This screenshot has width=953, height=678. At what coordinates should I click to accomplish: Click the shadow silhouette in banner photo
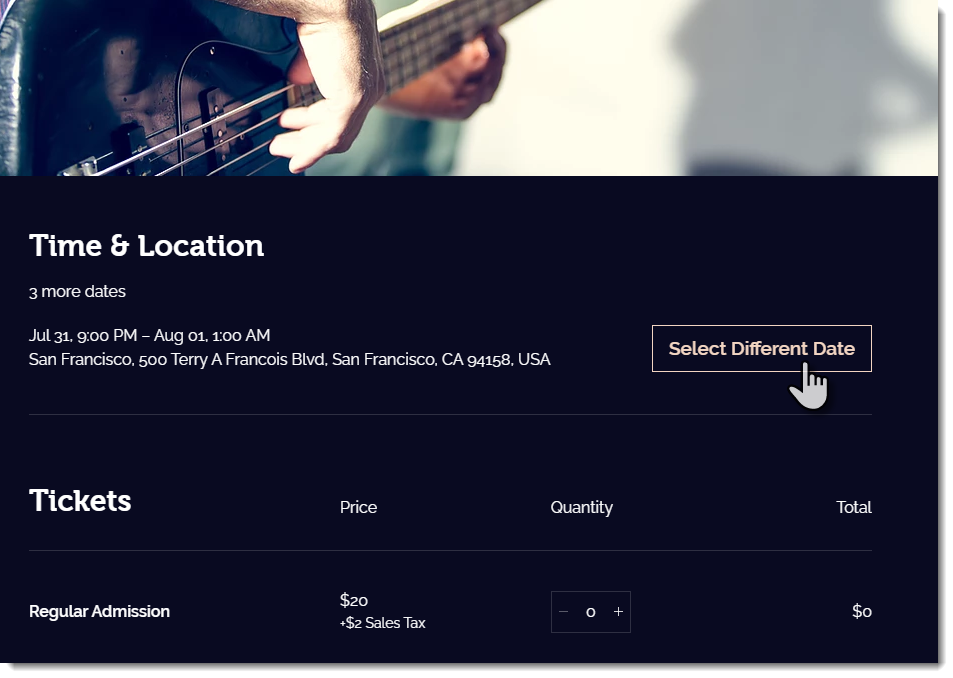tap(790, 80)
